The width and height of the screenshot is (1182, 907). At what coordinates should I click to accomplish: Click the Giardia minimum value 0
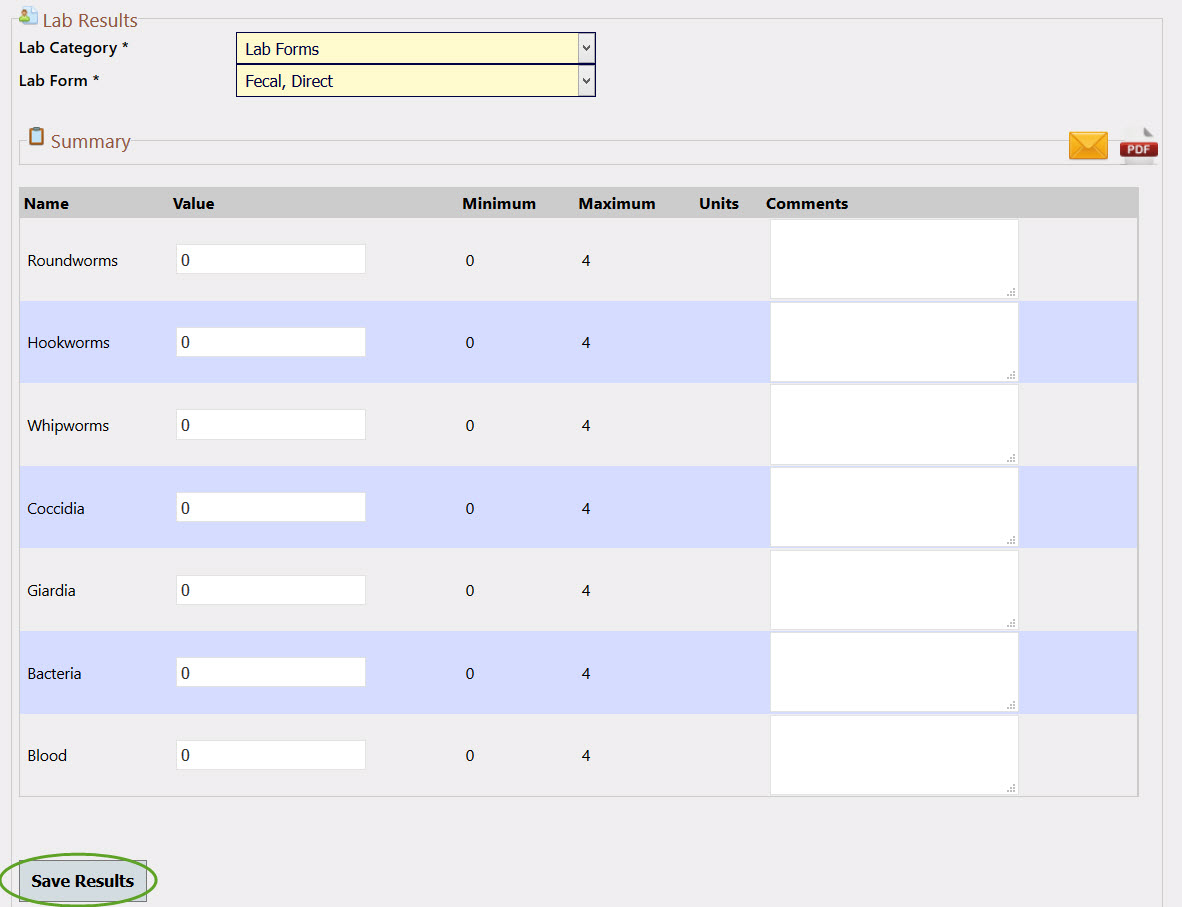pyautogui.click(x=470, y=590)
